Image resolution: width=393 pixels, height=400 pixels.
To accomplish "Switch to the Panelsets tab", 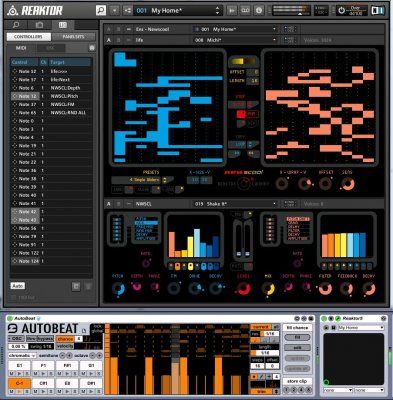I will coord(73,37).
